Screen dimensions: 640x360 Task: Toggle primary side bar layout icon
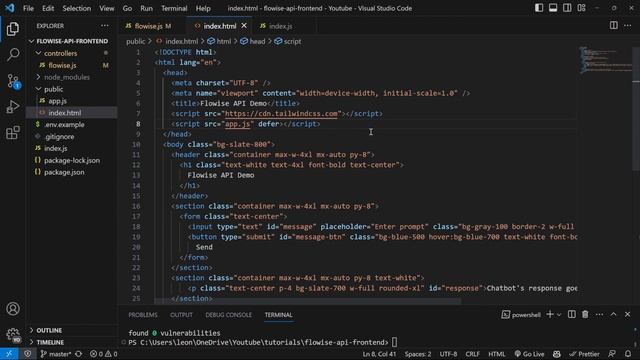[x=539, y=8]
